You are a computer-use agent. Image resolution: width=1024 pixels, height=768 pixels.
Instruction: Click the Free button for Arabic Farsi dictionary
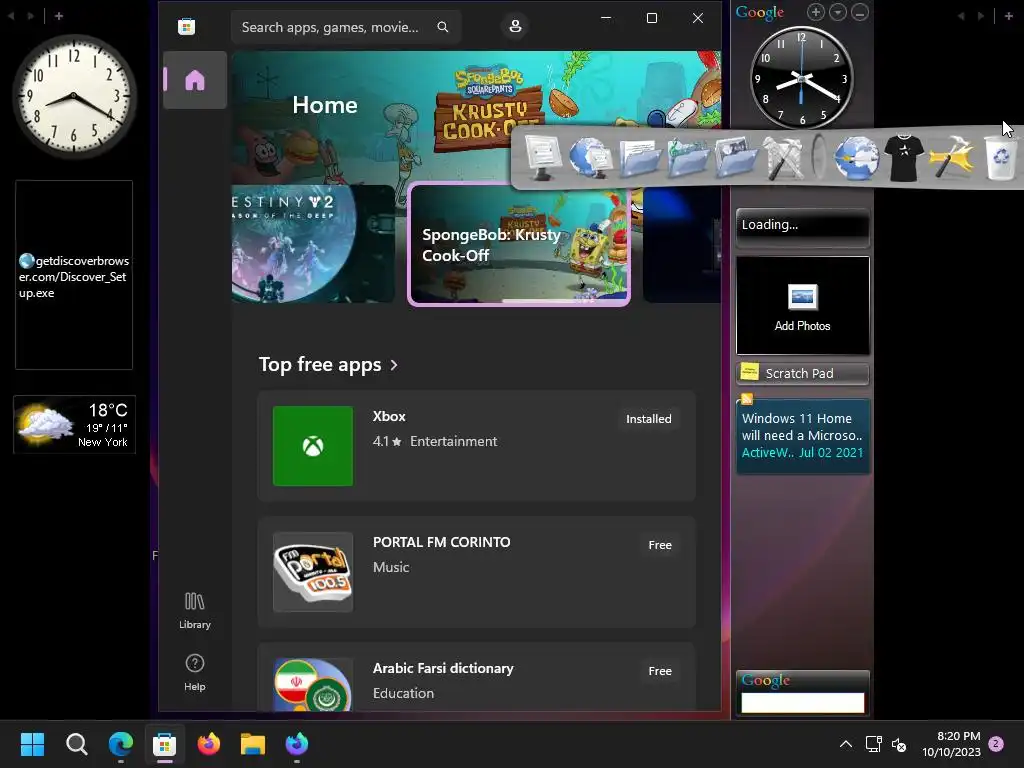[660, 671]
